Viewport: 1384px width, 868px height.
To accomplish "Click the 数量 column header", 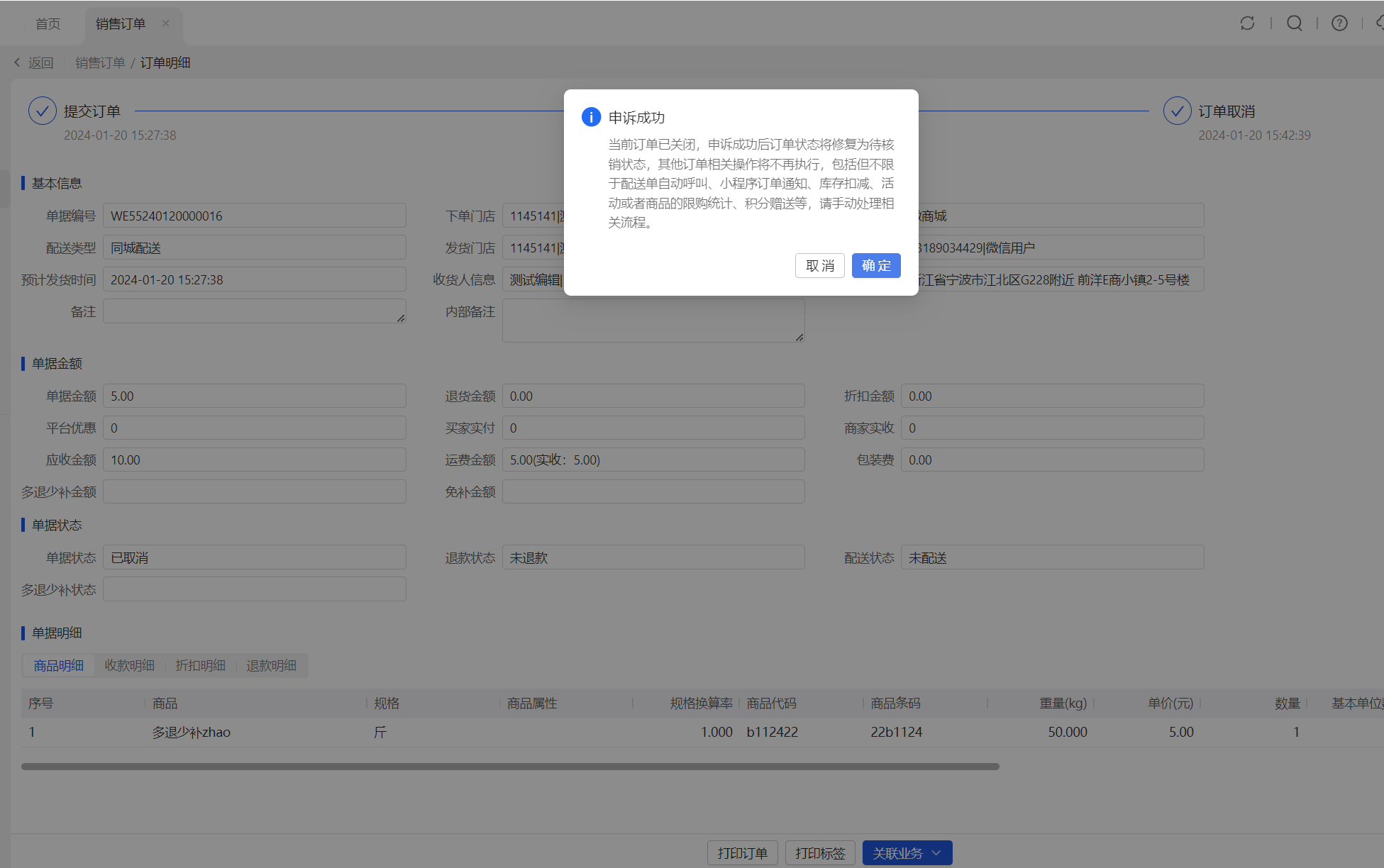I will pyautogui.click(x=1288, y=703).
